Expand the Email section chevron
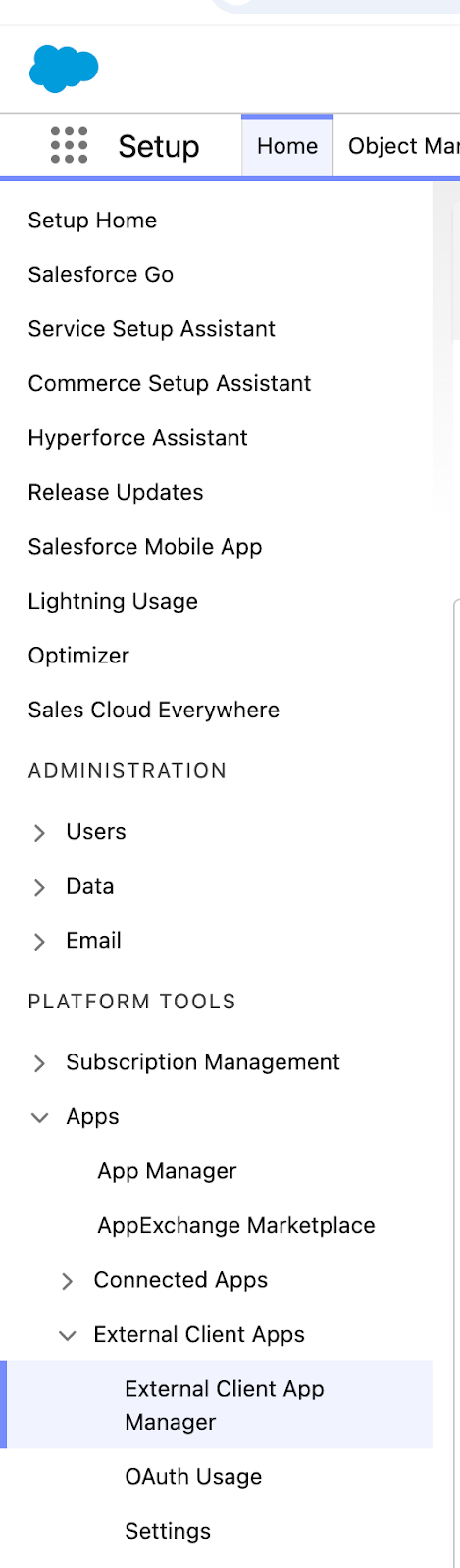460x1568 pixels. pyautogui.click(x=39, y=941)
